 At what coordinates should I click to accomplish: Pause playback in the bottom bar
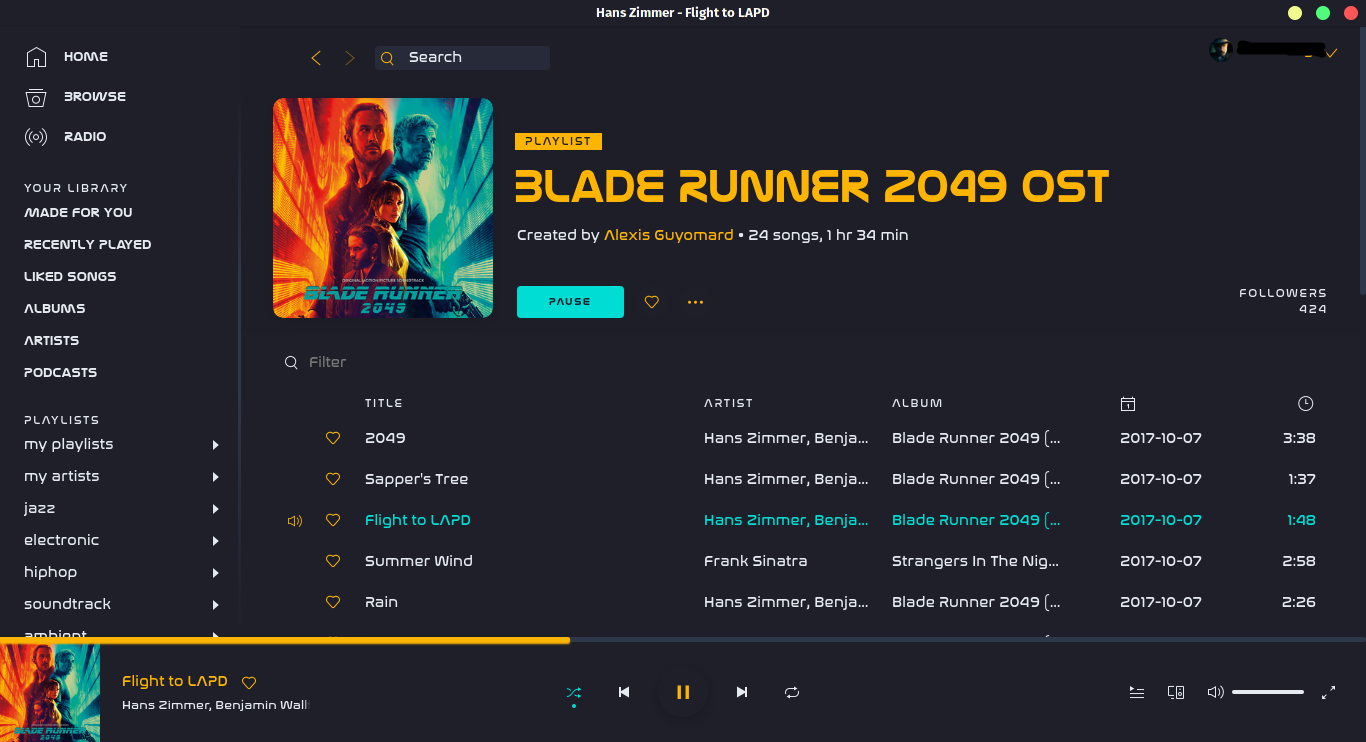(683, 692)
